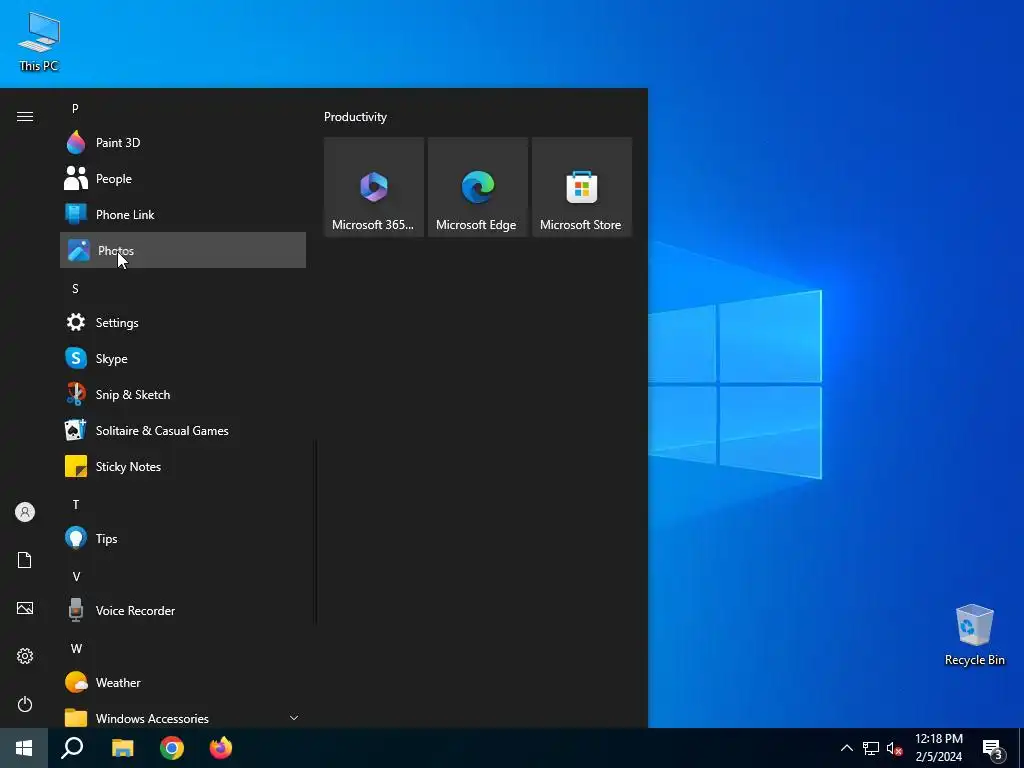Open Snip & Sketch
The height and width of the screenshot is (768, 1024).
point(183,394)
